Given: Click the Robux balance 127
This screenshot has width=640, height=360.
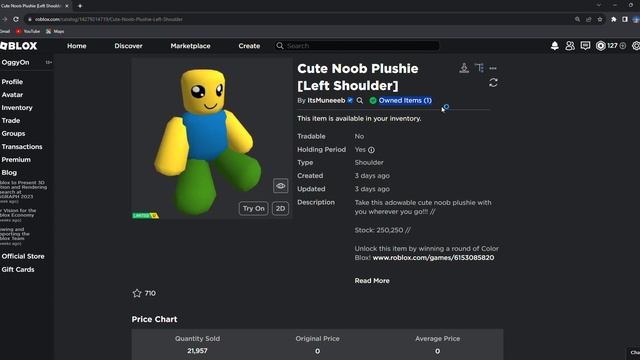Looking at the screenshot, I should (612, 46).
